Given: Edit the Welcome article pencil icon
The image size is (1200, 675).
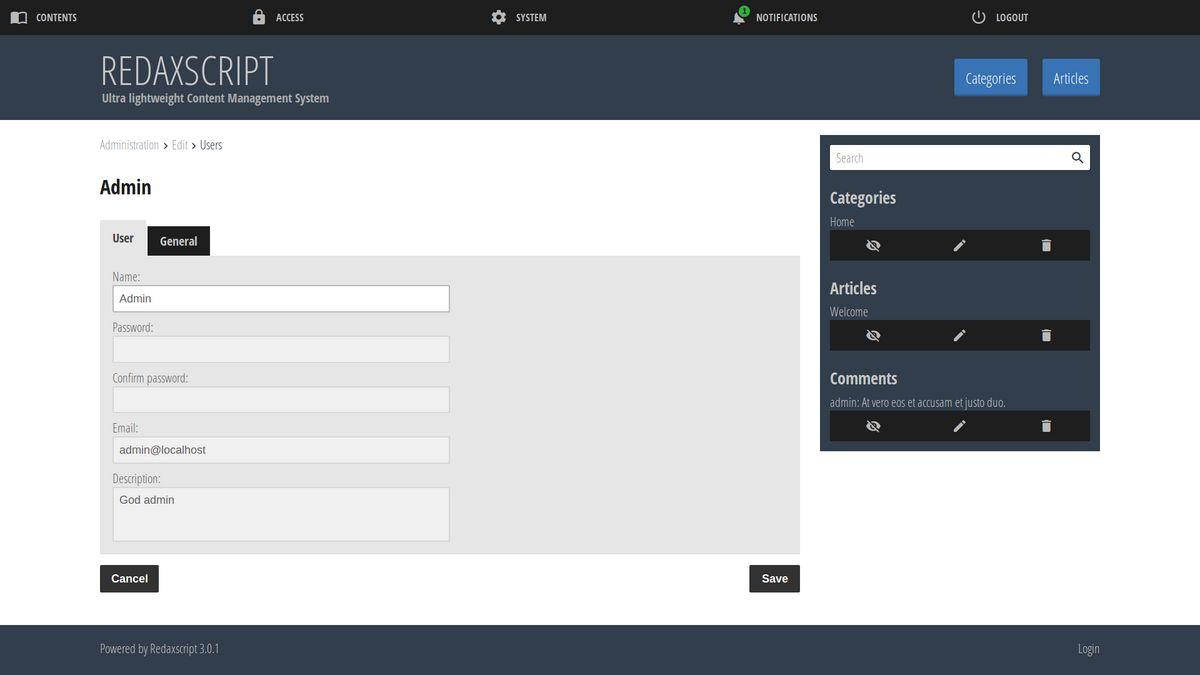Looking at the screenshot, I should point(959,336).
